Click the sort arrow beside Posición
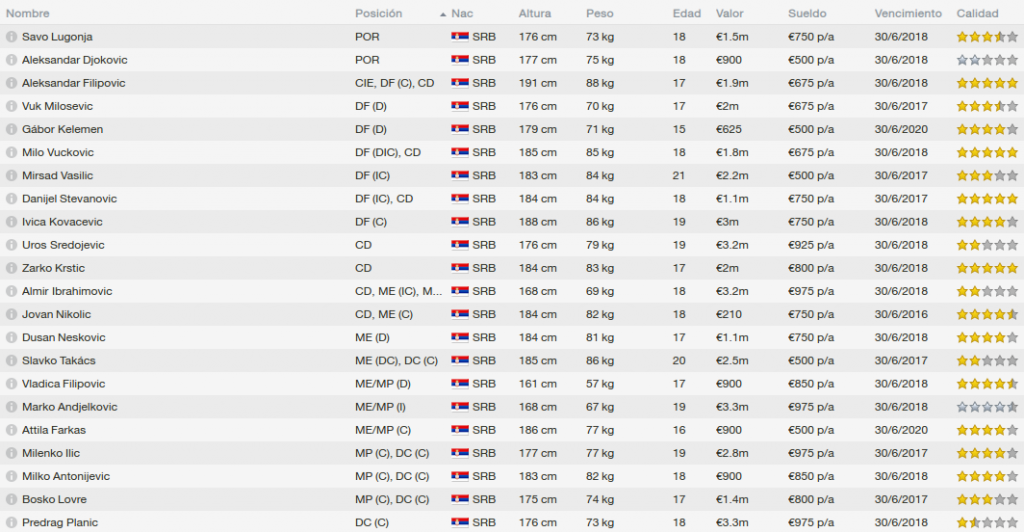 [x=443, y=14]
